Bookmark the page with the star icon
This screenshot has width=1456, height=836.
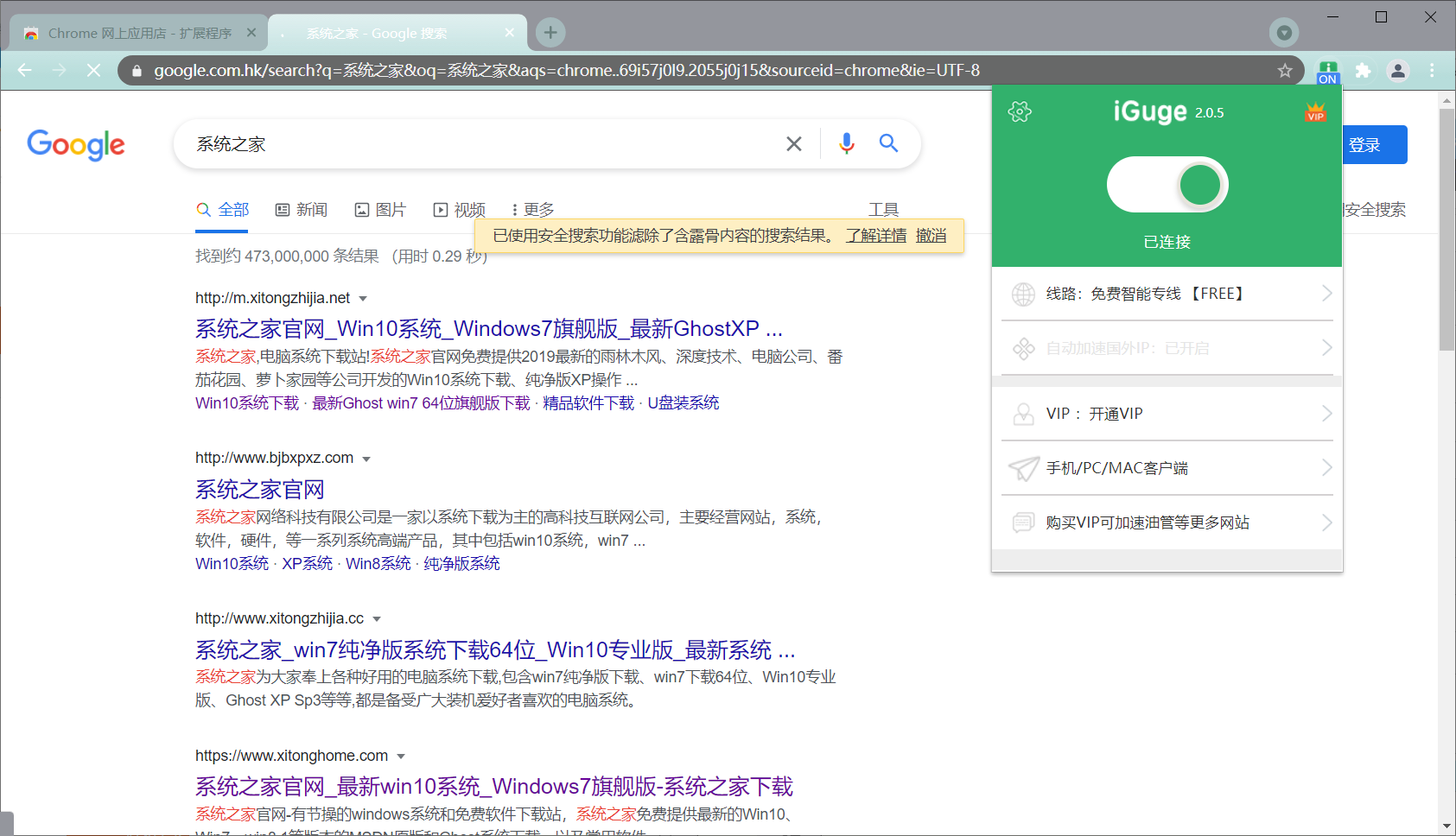(1284, 71)
